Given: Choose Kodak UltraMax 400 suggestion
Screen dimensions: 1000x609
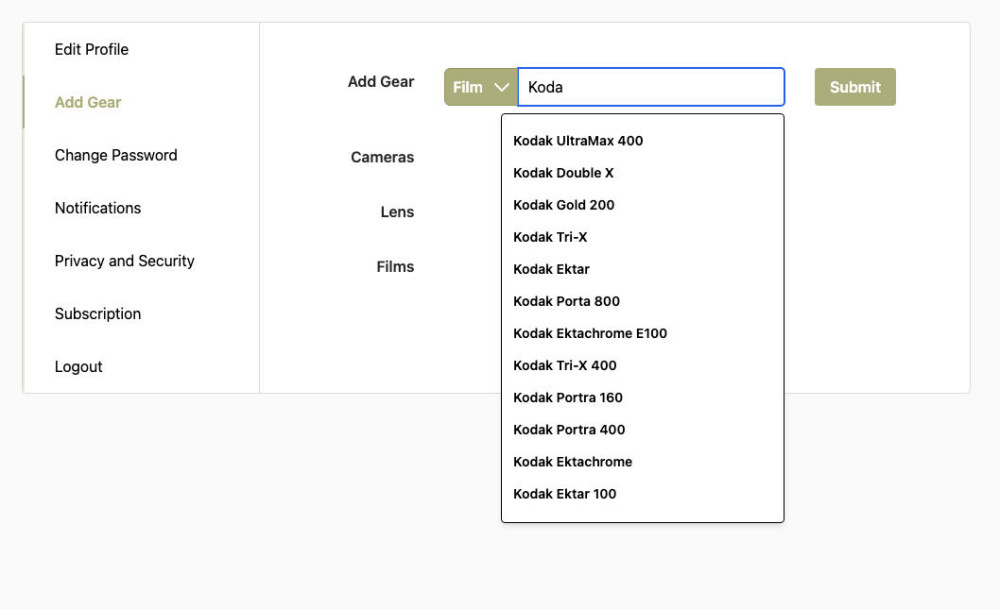Looking at the screenshot, I should pos(578,141).
